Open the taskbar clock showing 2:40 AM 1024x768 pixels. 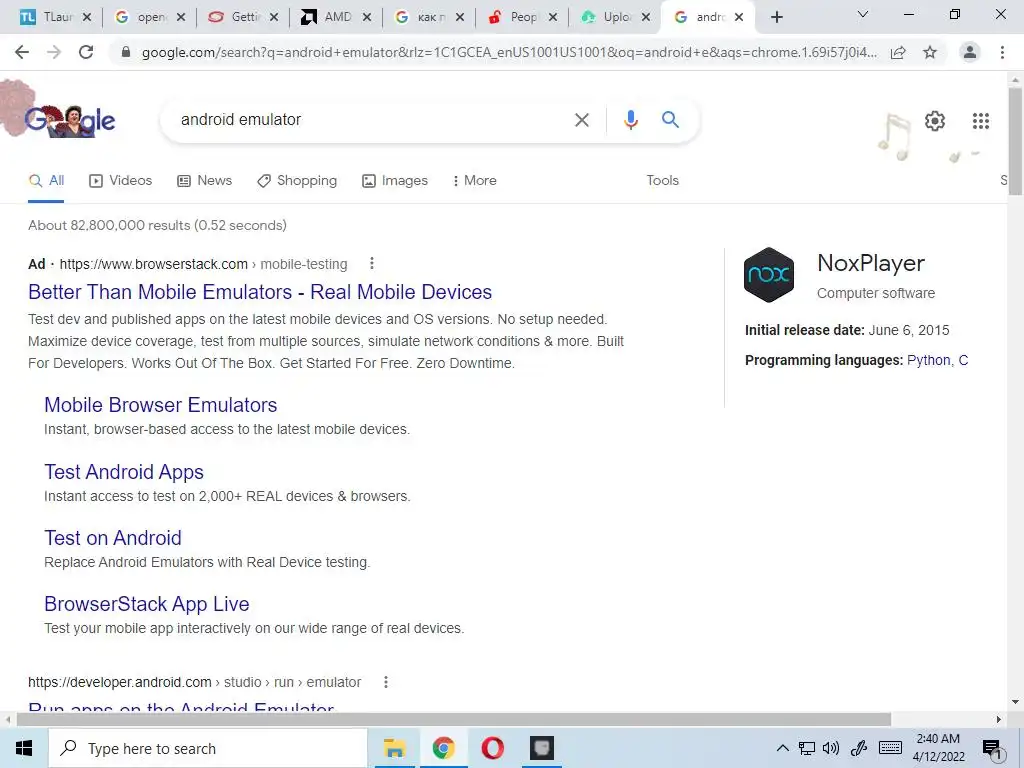[x=938, y=748]
